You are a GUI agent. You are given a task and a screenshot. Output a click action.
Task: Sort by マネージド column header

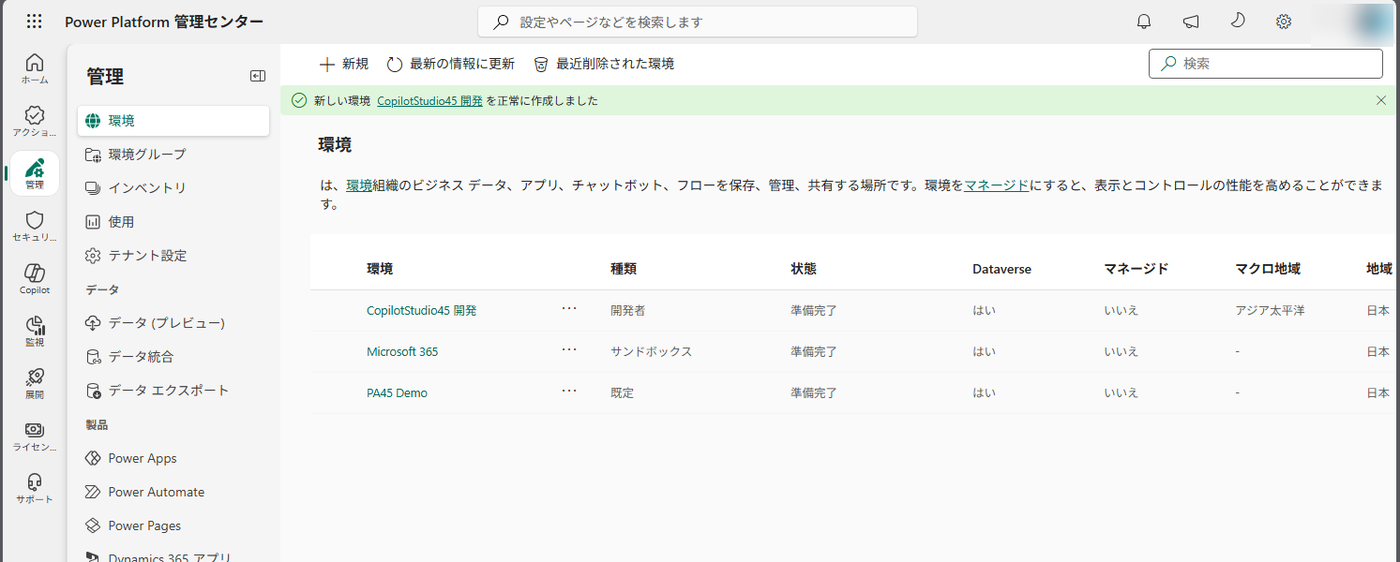pyautogui.click(x=1136, y=269)
